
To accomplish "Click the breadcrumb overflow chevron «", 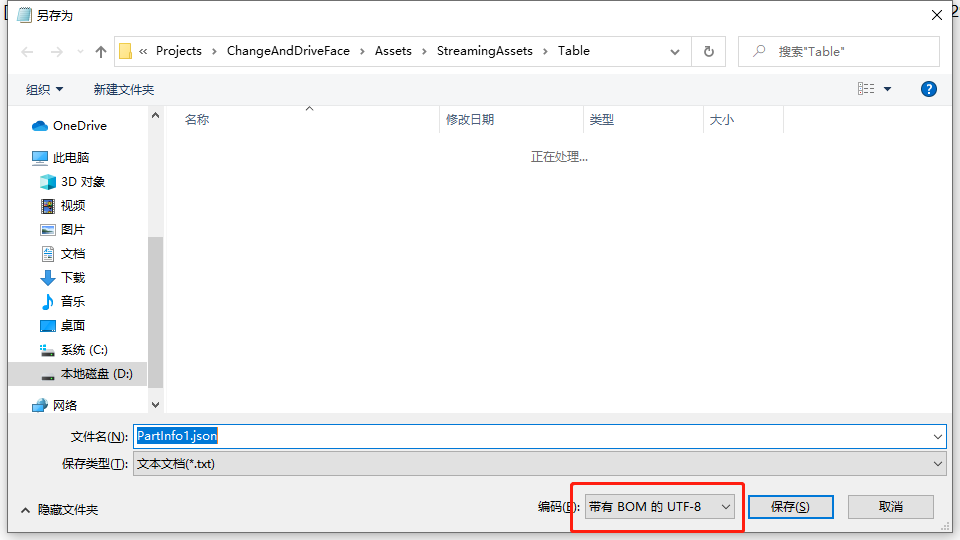I will [x=143, y=51].
